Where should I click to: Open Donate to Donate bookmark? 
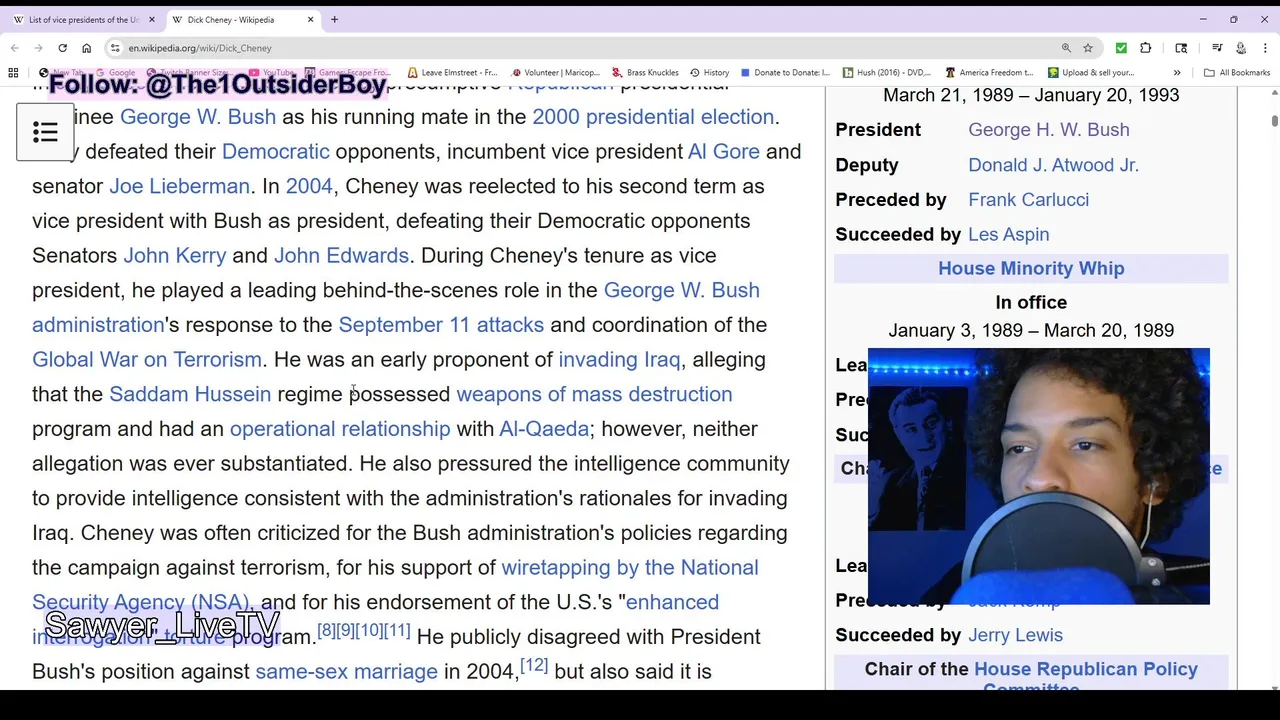[x=785, y=73]
